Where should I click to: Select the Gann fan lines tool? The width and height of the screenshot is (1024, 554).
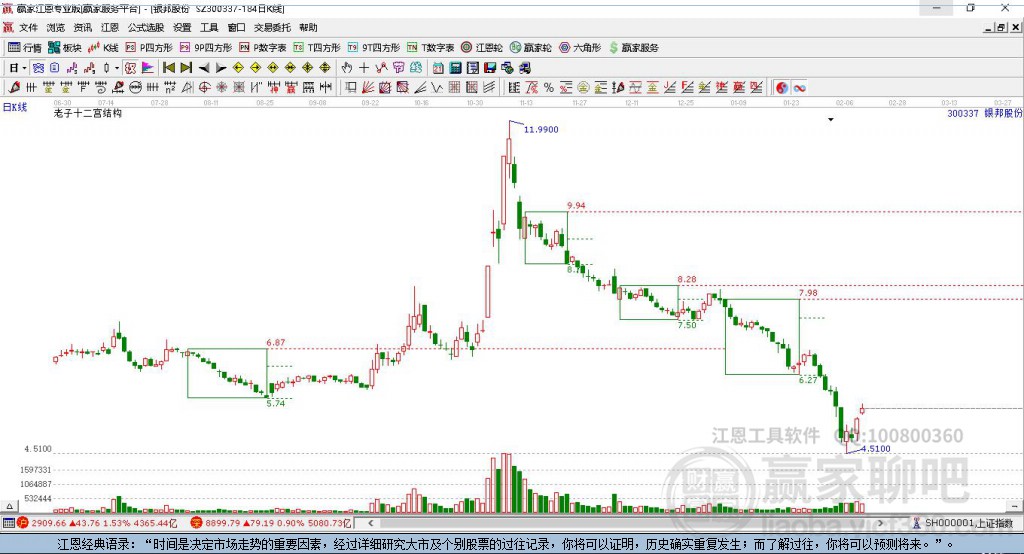click(x=368, y=88)
